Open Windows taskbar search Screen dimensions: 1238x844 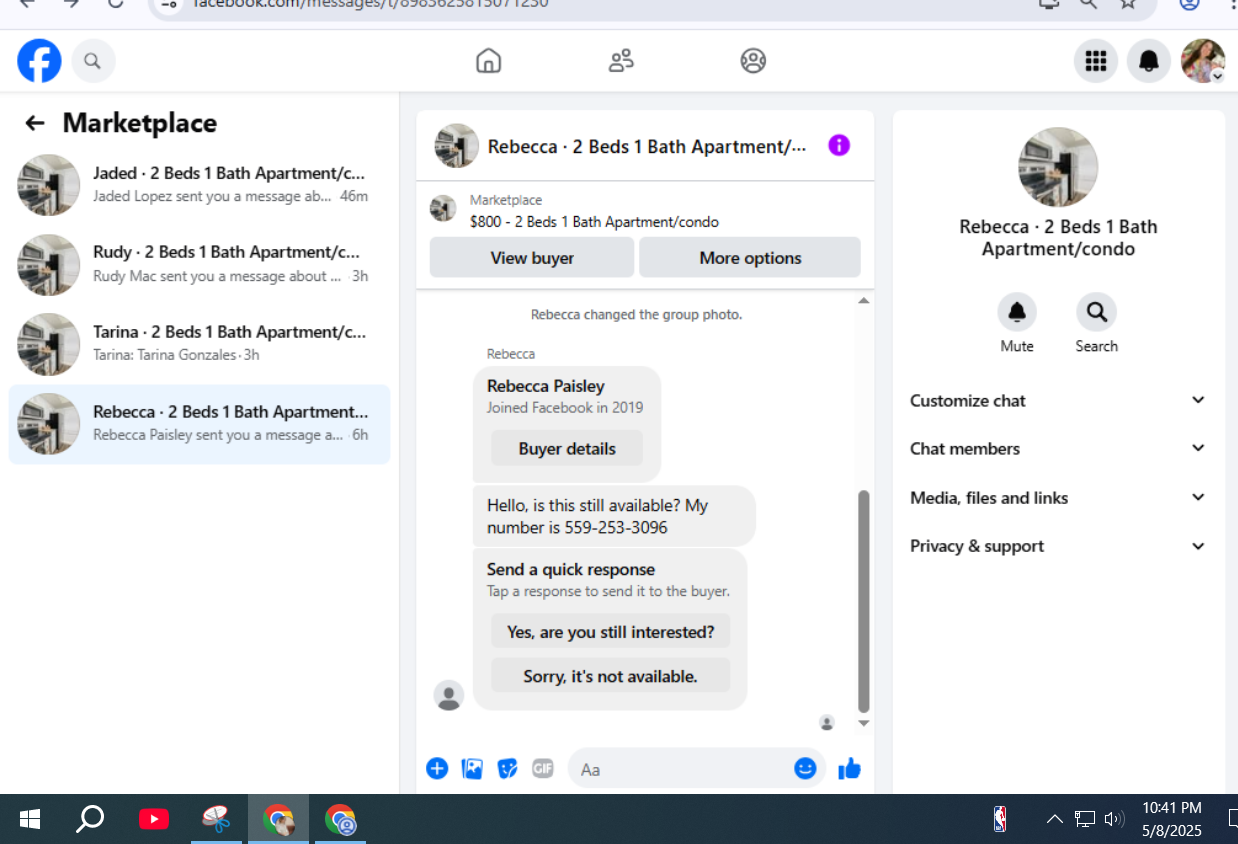coord(90,820)
